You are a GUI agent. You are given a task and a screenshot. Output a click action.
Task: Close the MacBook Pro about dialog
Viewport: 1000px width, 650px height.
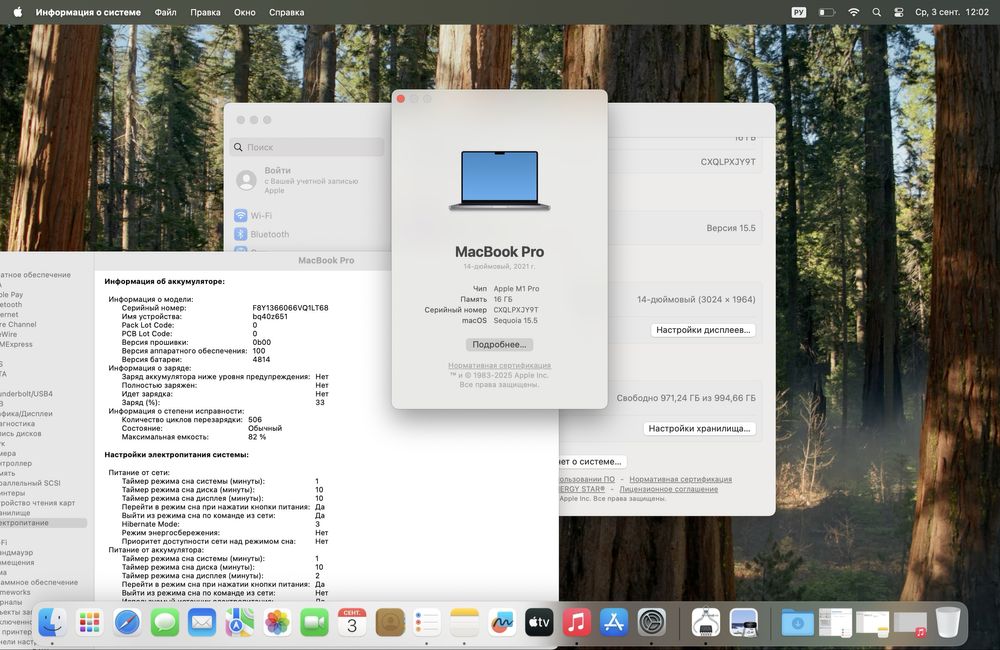pos(401,99)
